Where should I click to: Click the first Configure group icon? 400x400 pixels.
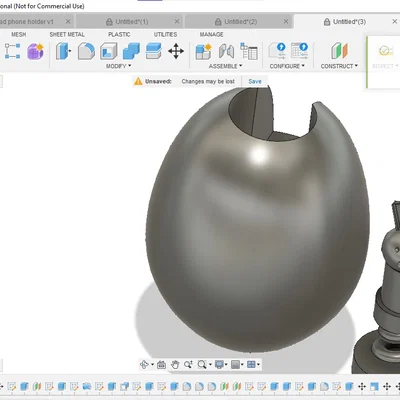tap(277, 51)
